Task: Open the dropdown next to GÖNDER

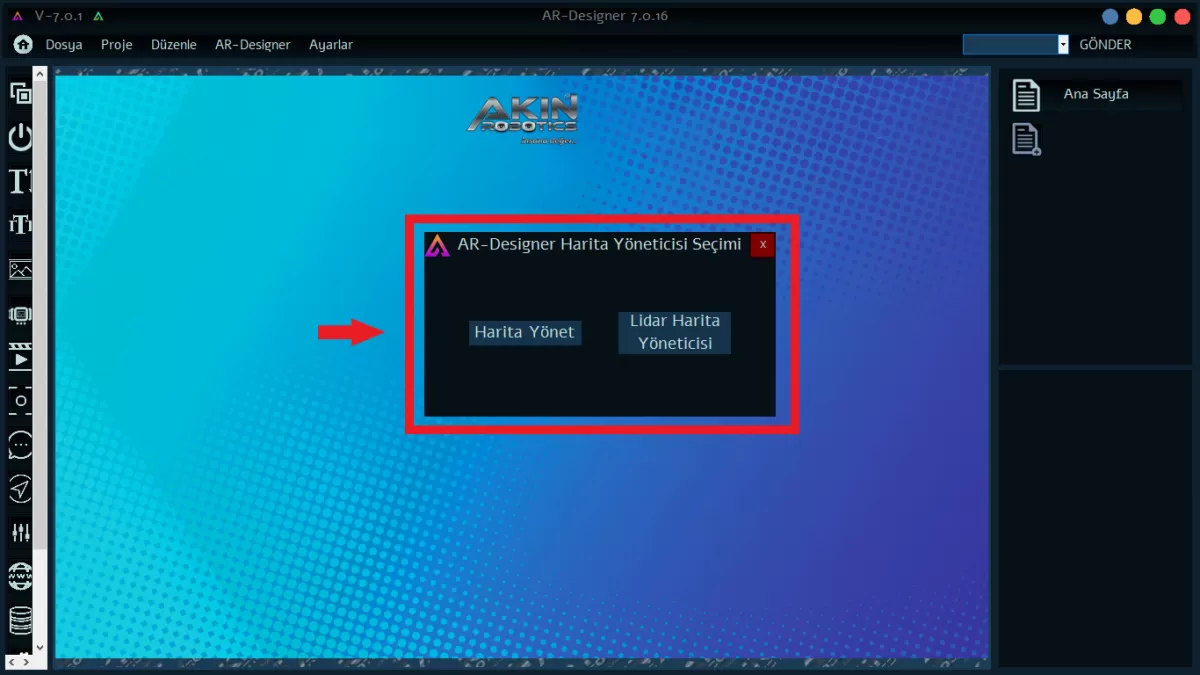Action: pyautogui.click(x=1063, y=45)
